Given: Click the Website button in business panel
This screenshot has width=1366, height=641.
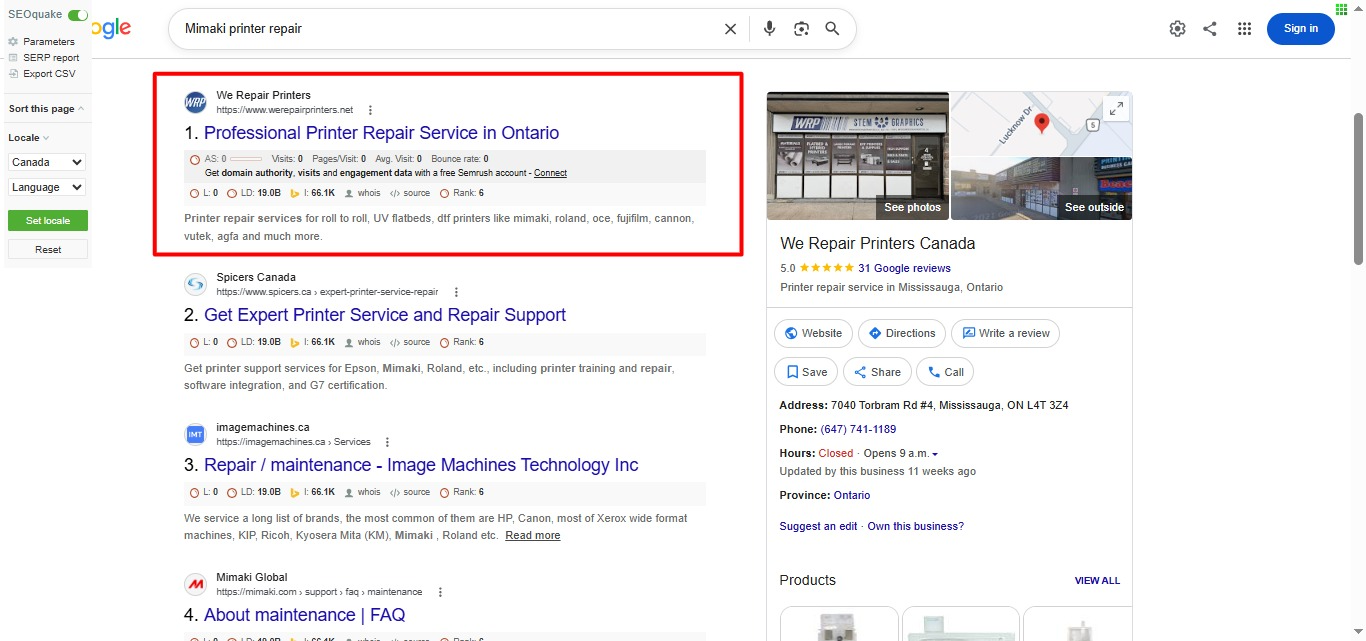Looking at the screenshot, I should point(812,333).
